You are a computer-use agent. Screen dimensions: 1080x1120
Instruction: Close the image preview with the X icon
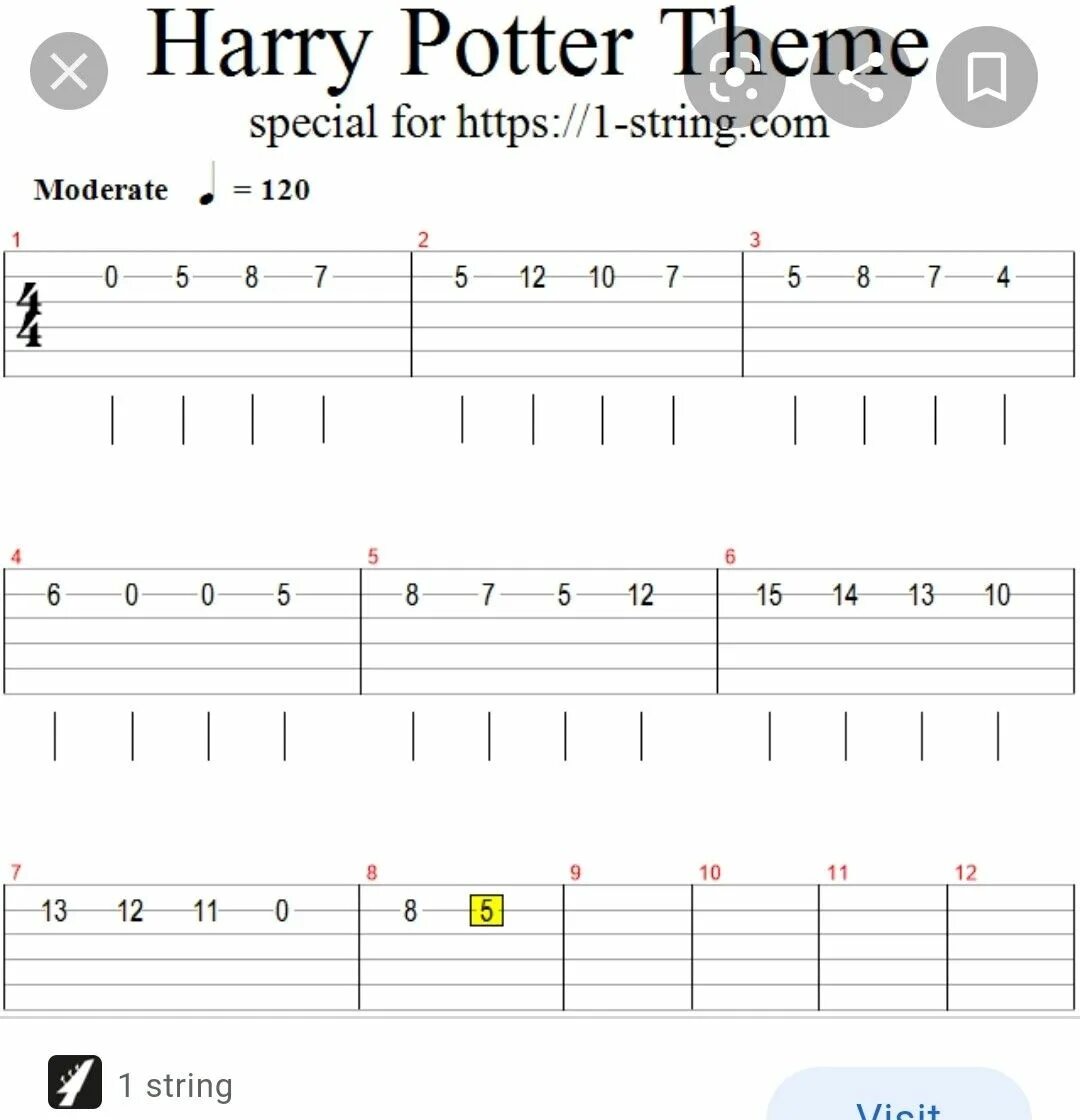[x=69, y=71]
